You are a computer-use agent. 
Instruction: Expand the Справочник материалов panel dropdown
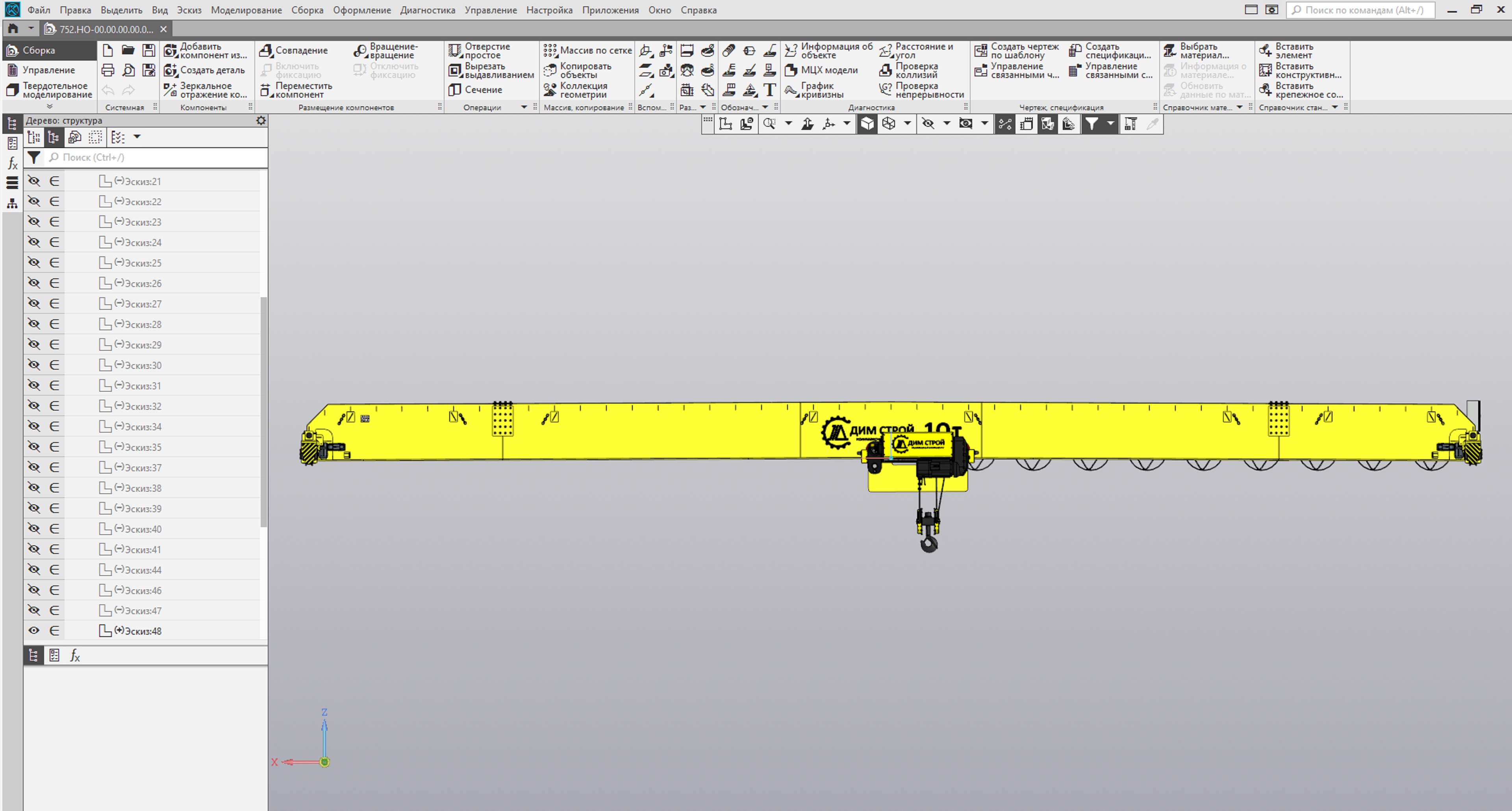[x=1239, y=107]
